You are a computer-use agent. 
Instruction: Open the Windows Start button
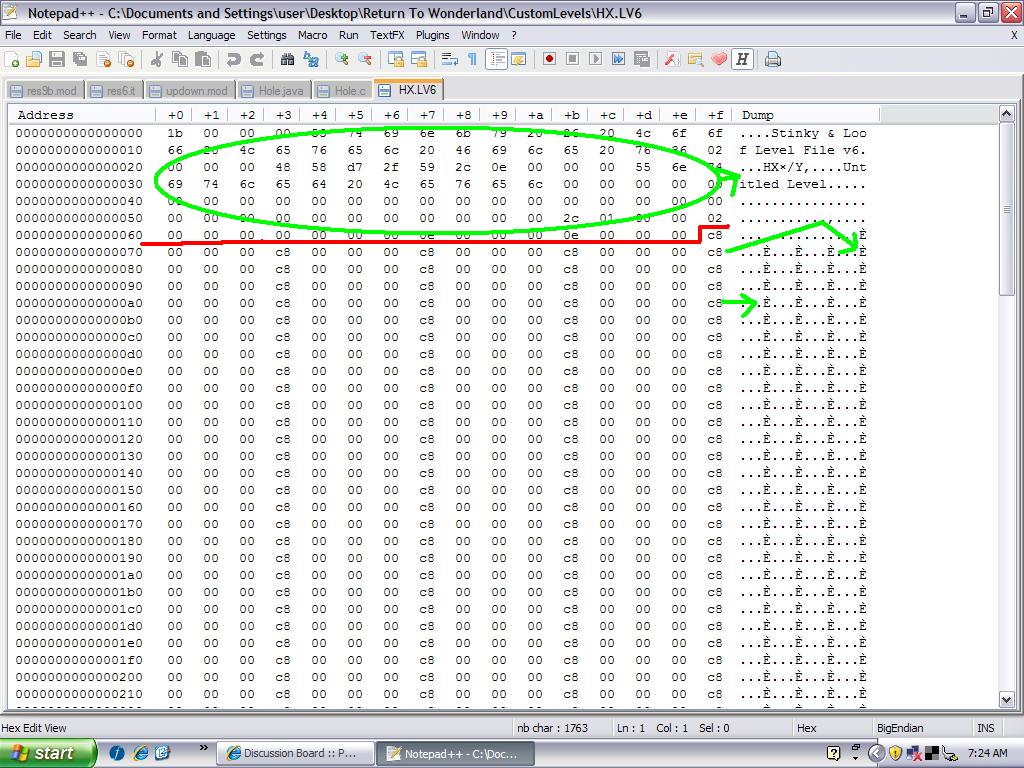click(x=47, y=753)
